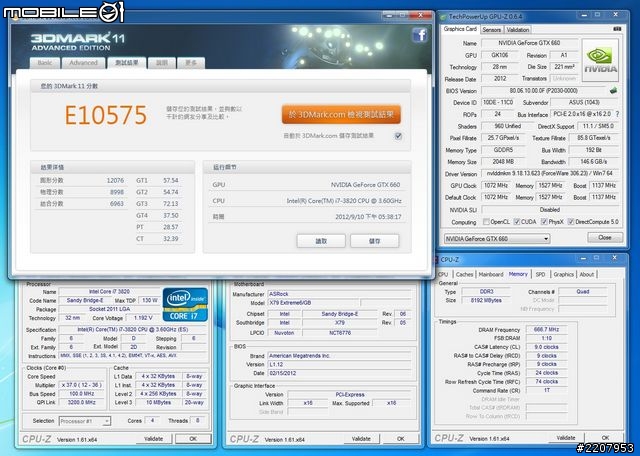Select the Graphics Card tab in GPU-Z
The height and width of the screenshot is (456, 640).
click(460, 29)
